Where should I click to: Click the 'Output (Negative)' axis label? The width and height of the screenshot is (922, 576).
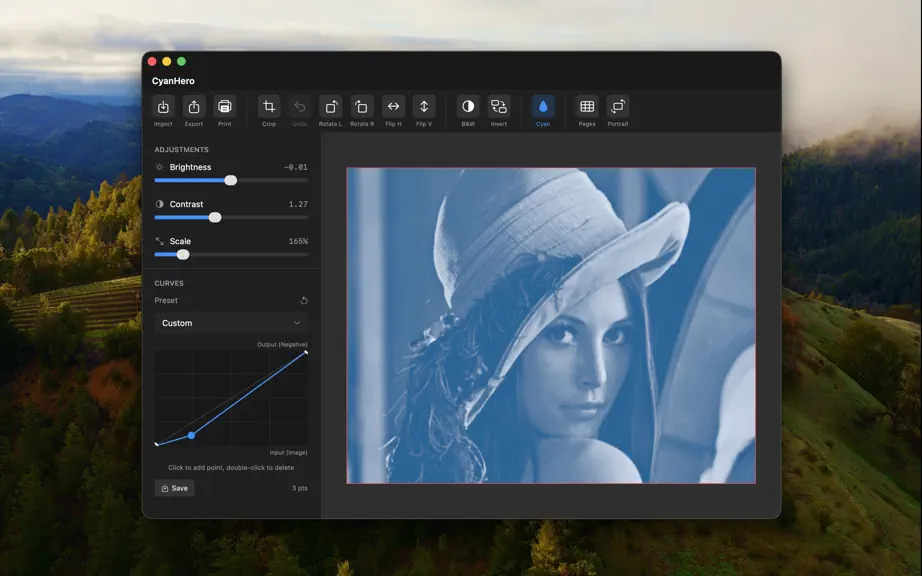coord(282,344)
